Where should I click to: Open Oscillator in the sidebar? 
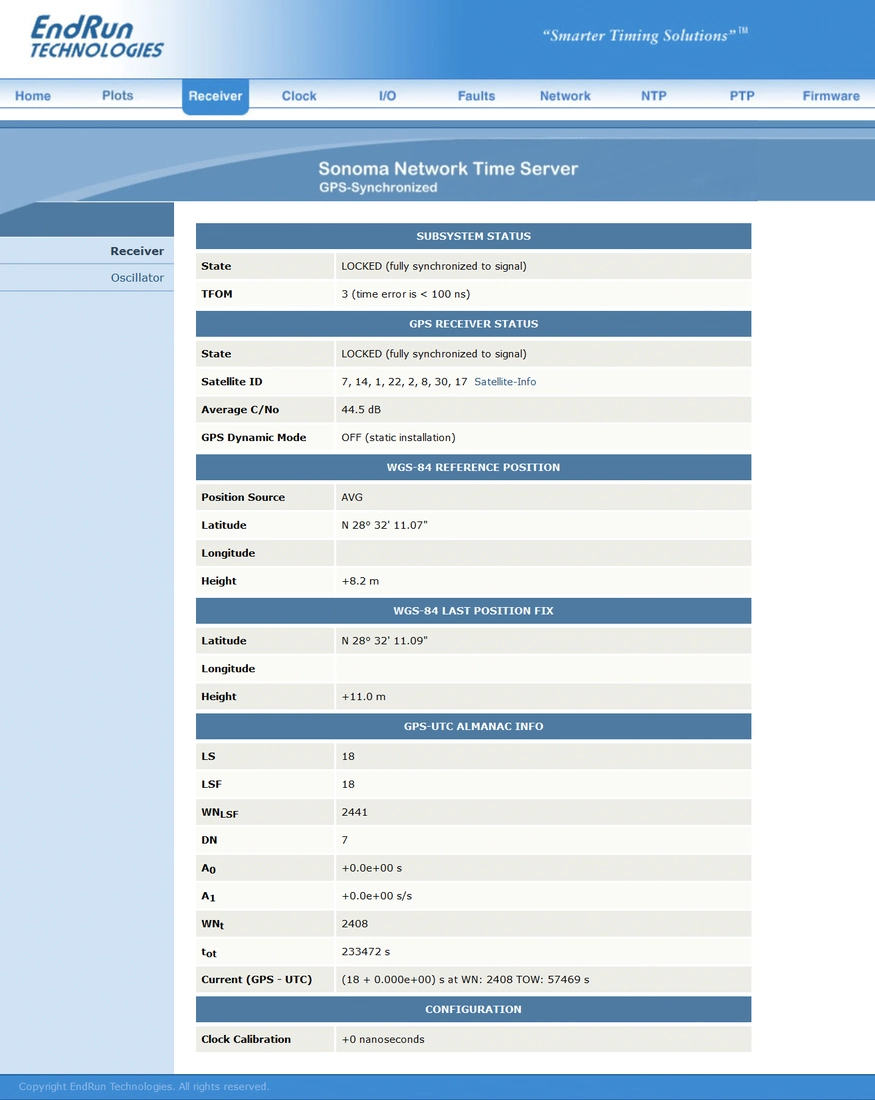click(x=137, y=278)
